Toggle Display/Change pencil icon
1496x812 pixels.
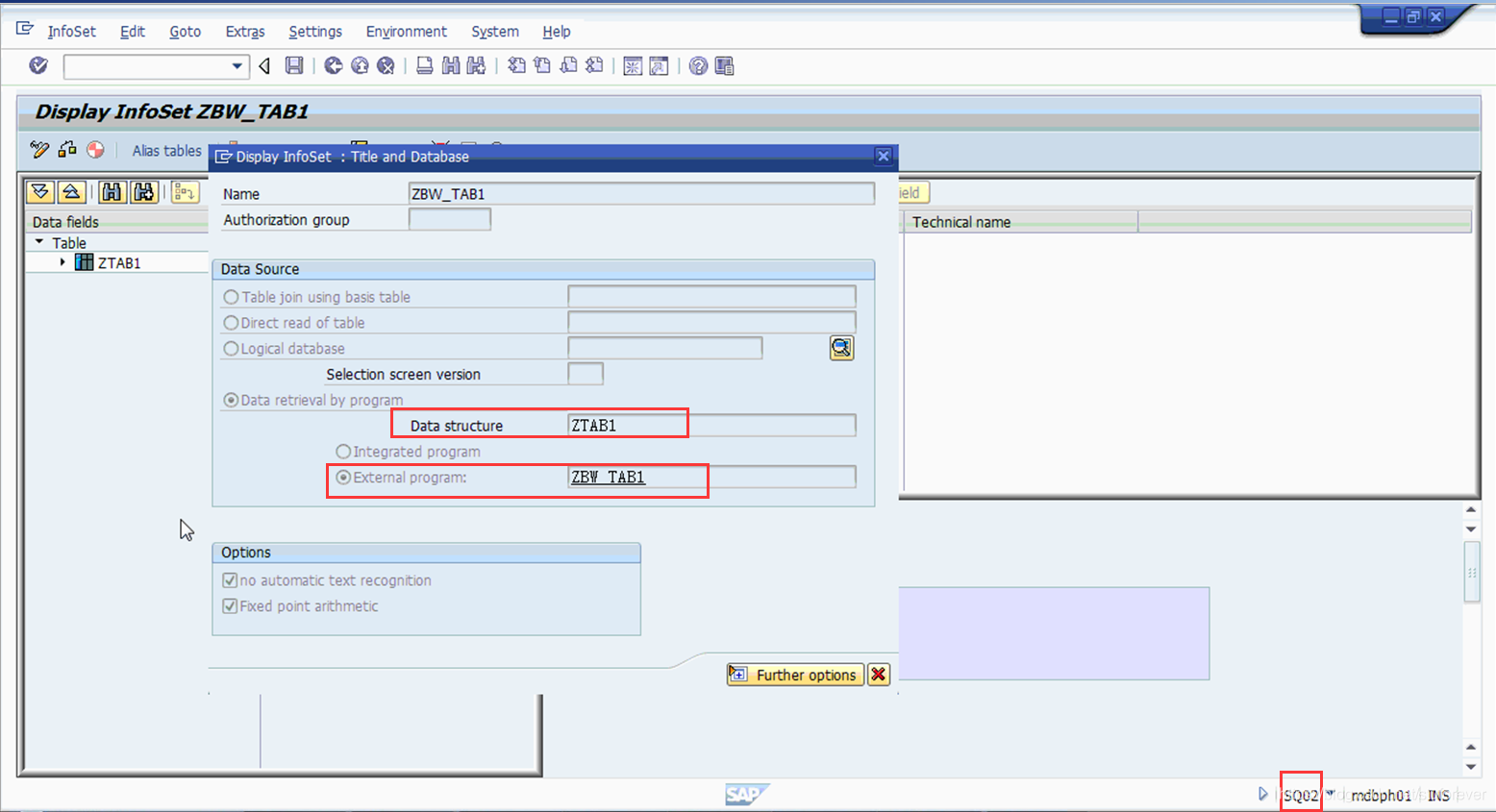click(x=39, y=149)
